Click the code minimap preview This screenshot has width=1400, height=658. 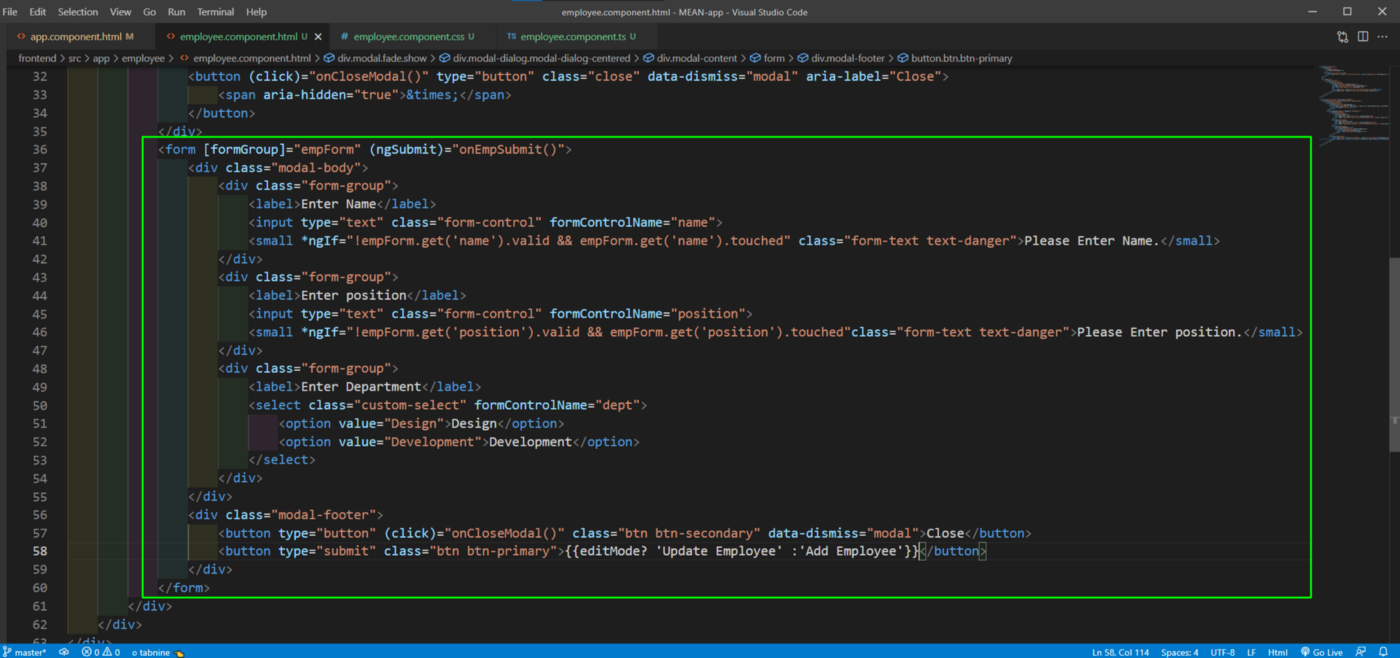pos(1353,105)
